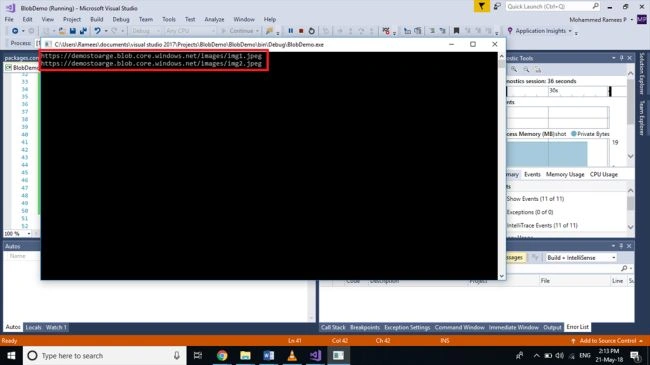Expand the Mohammed Ramees P account menu
Viewport: 650px width, 365px height.
(632, 19)
